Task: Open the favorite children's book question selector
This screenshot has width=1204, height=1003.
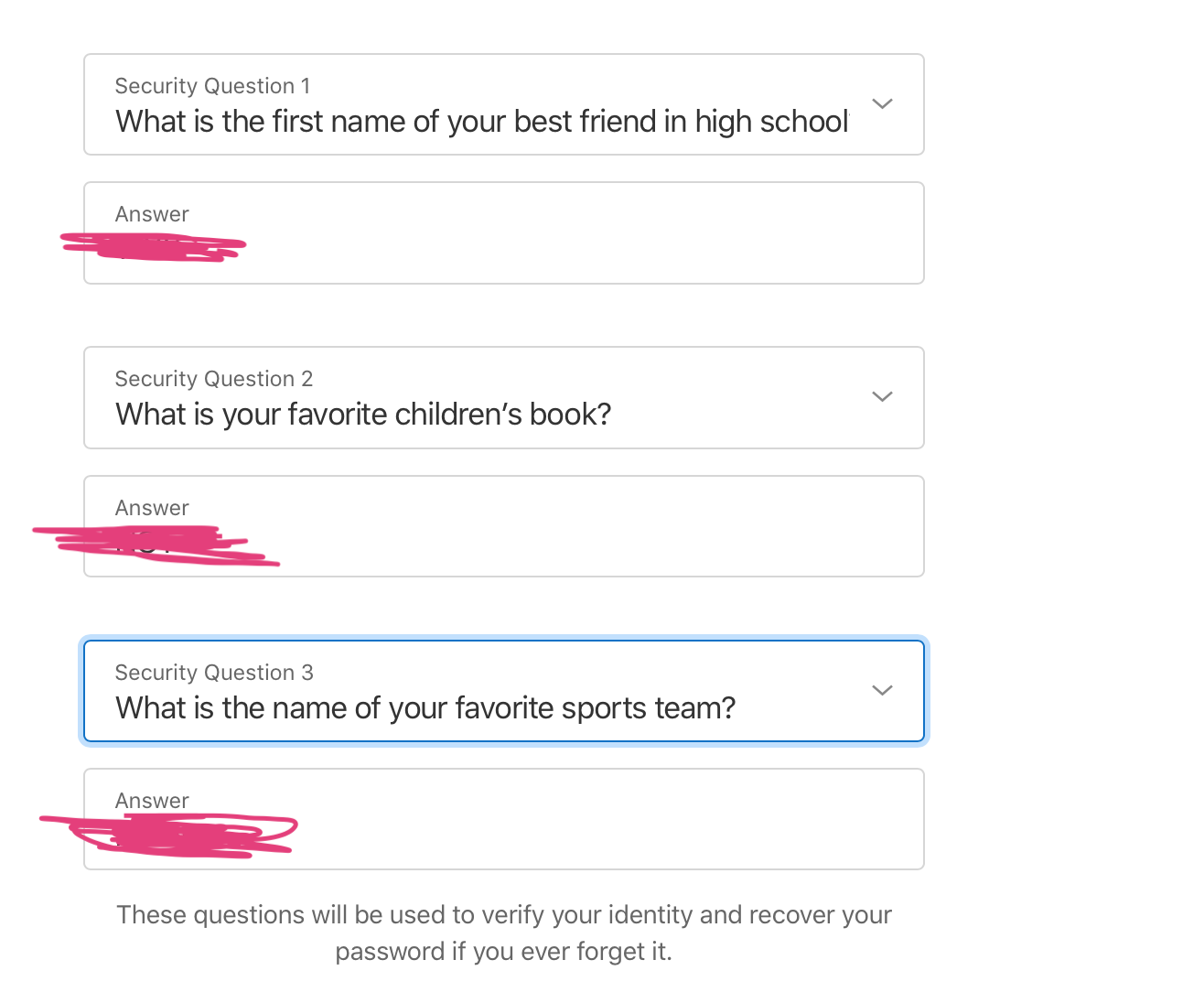Action: click(504, 397)
